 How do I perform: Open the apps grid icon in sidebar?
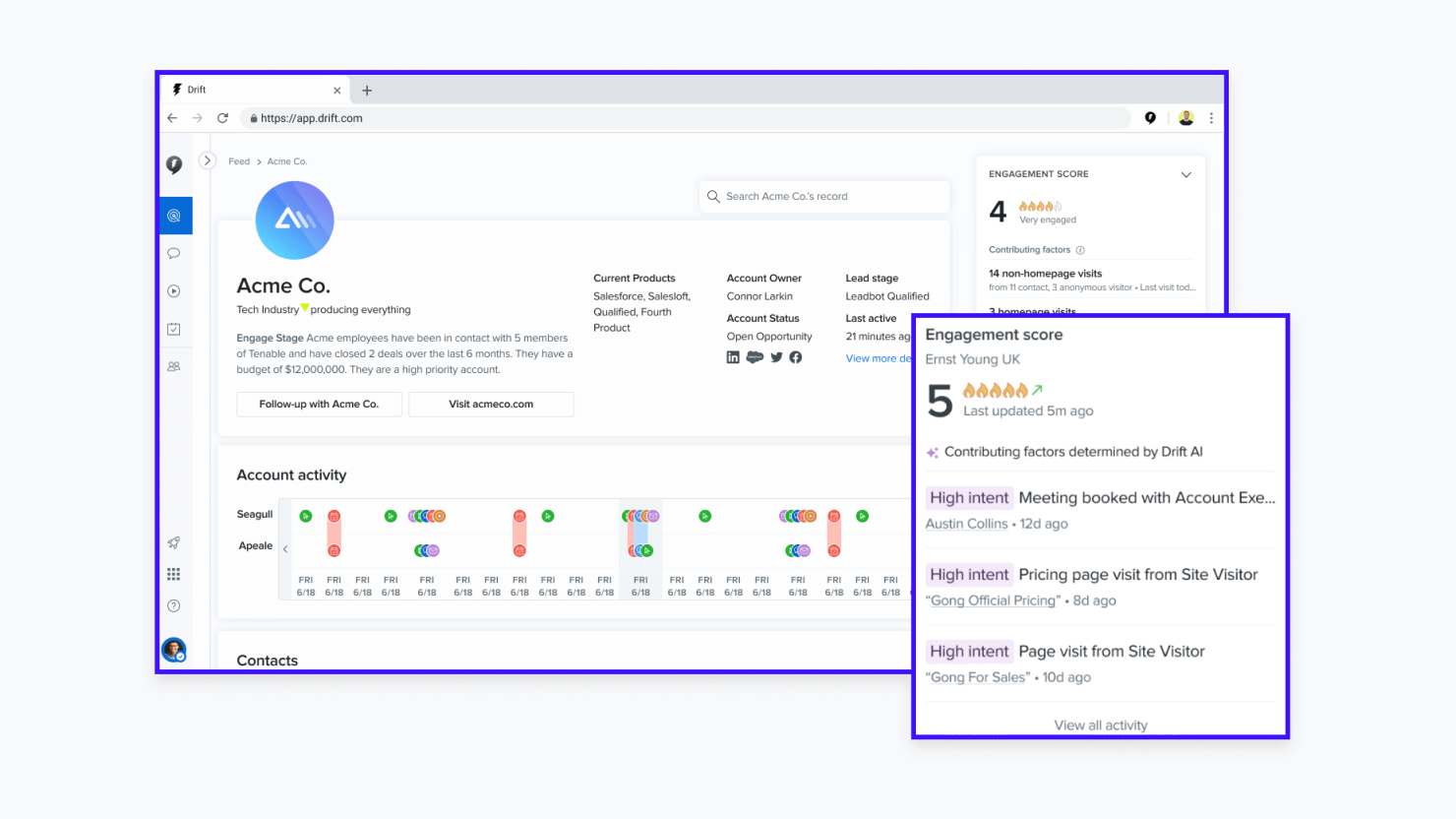pos(174,574)
